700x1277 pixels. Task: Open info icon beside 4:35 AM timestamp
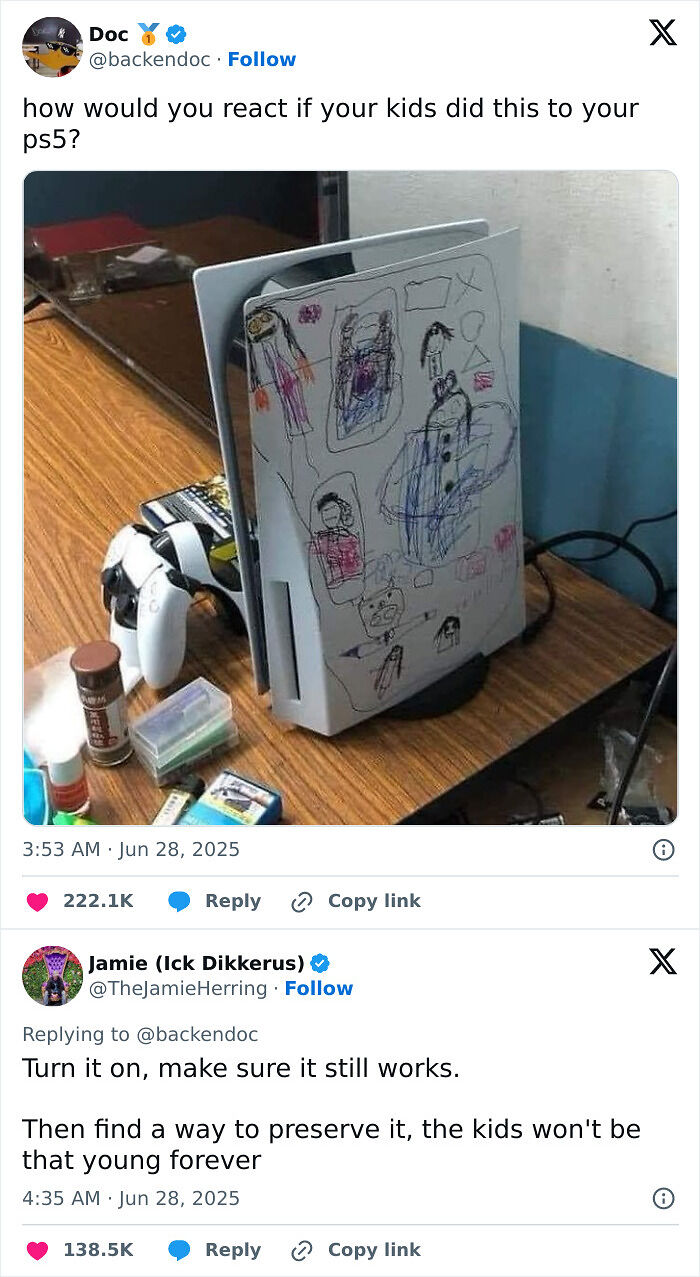coord(663,1198)
